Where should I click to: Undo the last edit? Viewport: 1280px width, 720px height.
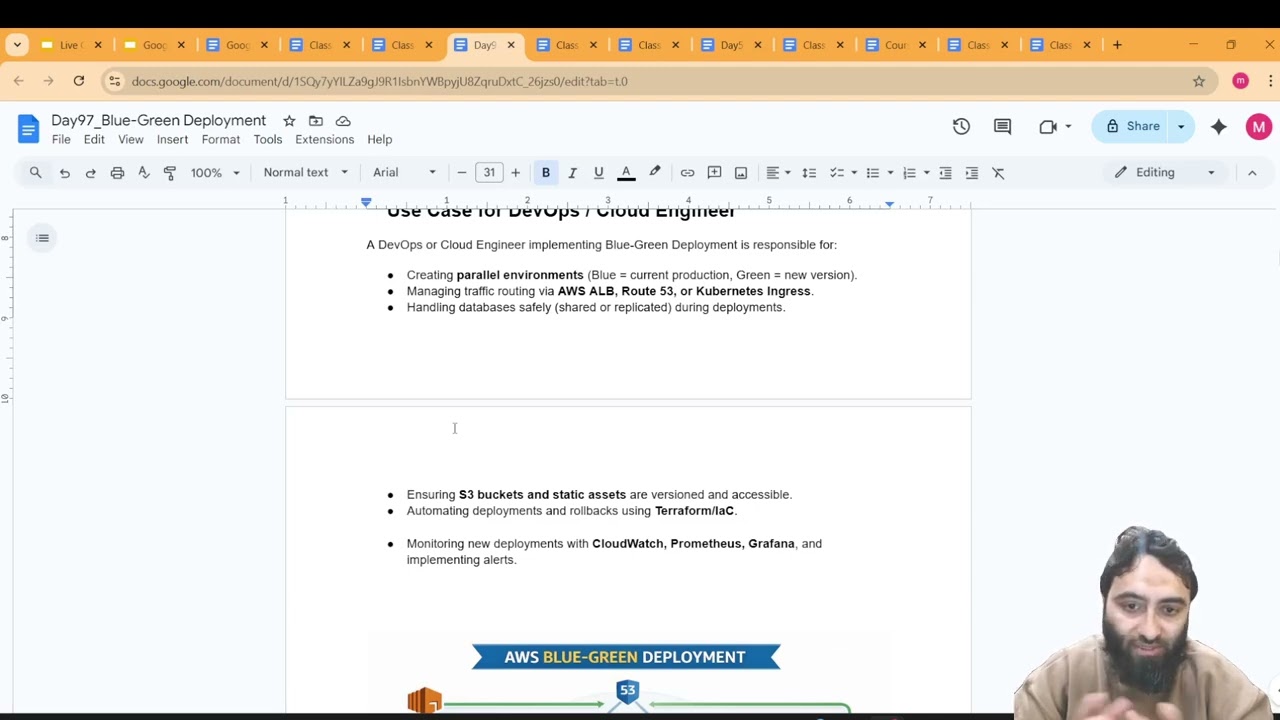click(x=64, y=173)
